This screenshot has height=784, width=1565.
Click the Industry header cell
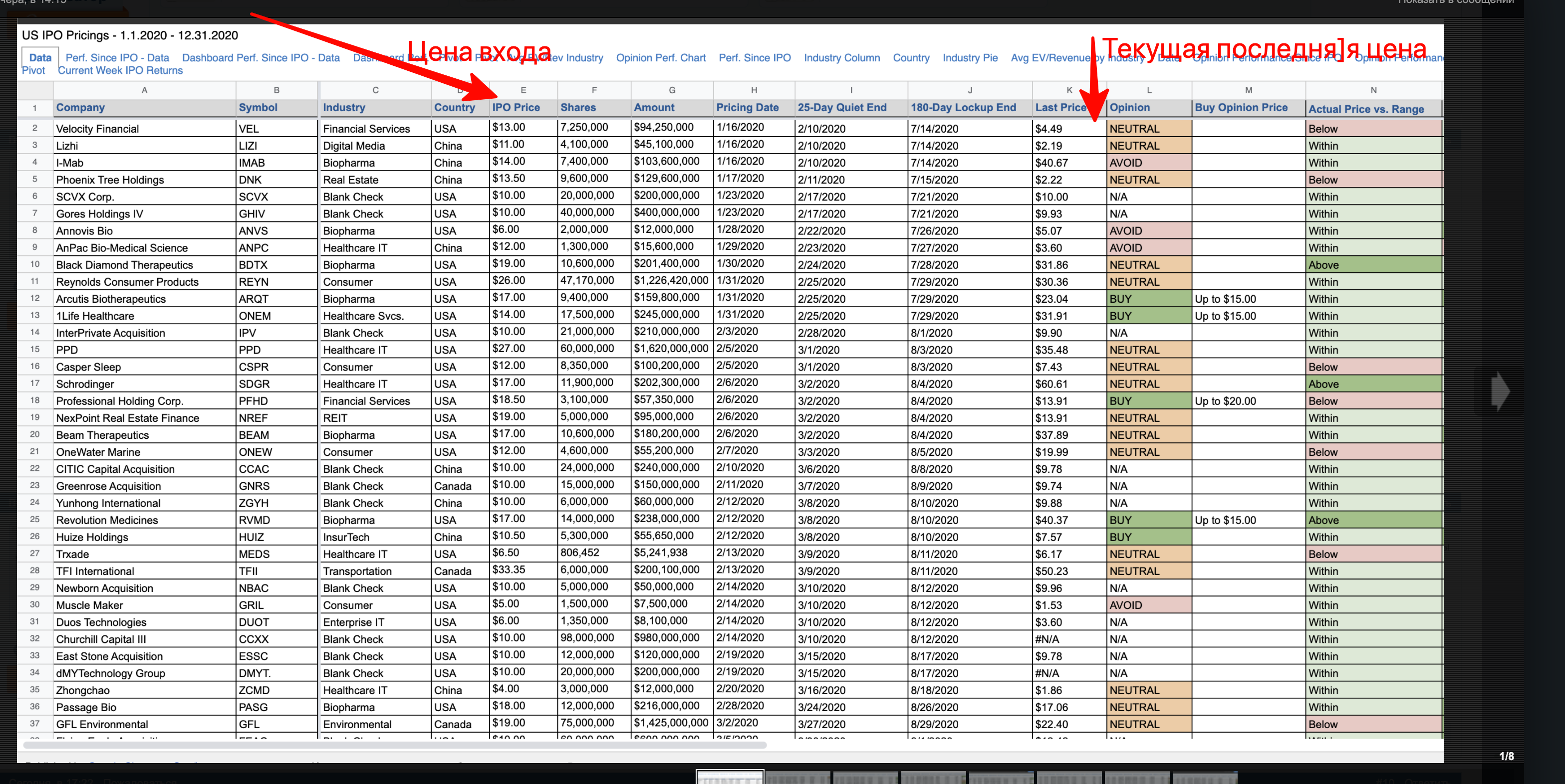375,108
